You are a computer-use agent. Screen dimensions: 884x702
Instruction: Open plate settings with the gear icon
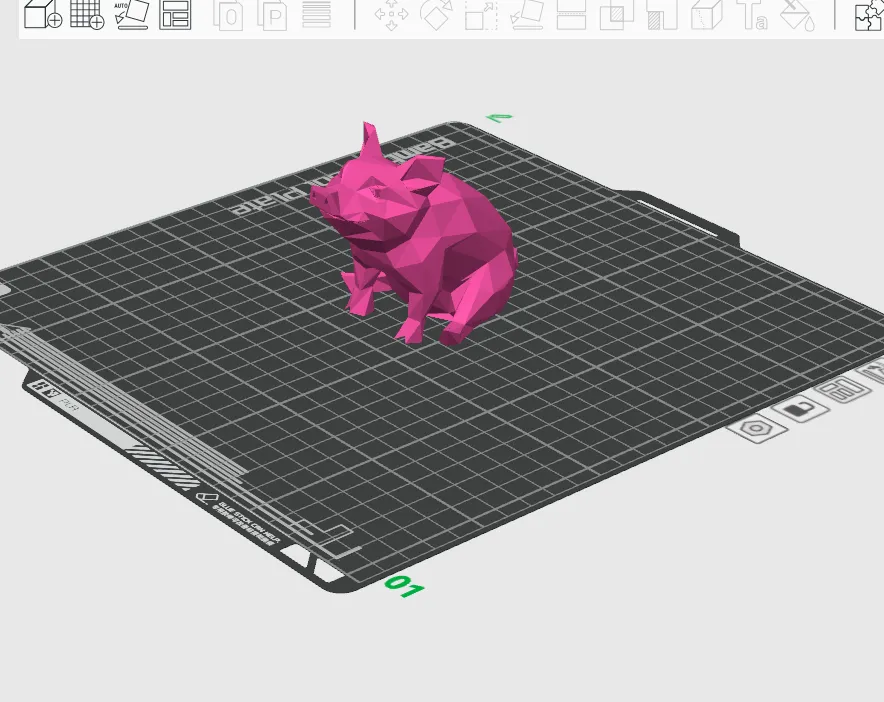click(x=755, y=428)
